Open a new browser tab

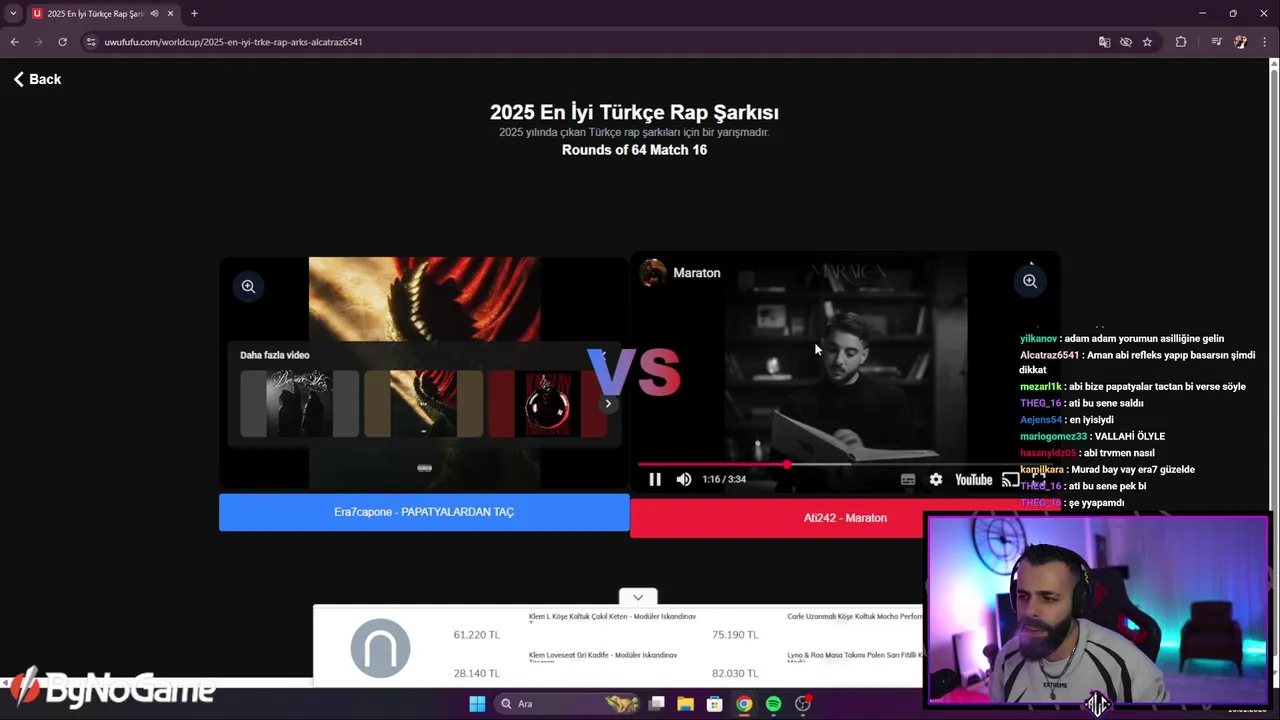click(194, 14)
